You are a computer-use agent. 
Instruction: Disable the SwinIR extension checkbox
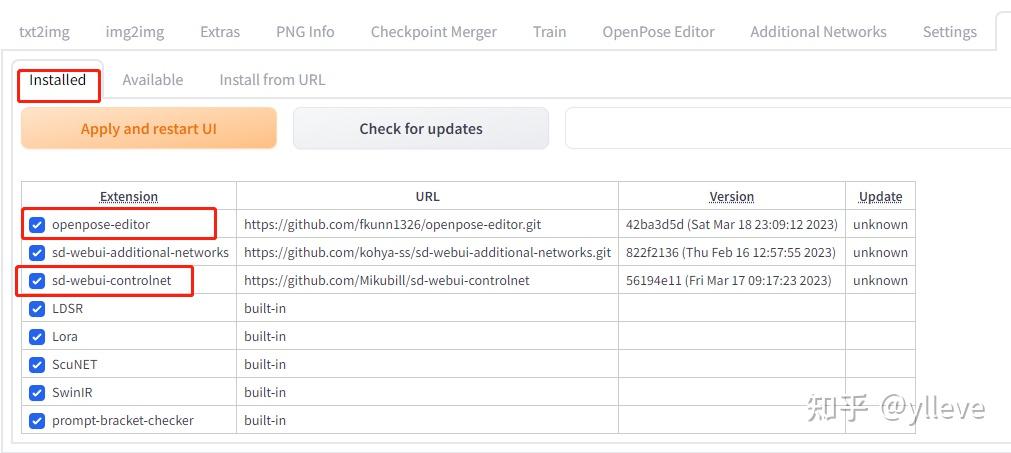pos(37,392)
